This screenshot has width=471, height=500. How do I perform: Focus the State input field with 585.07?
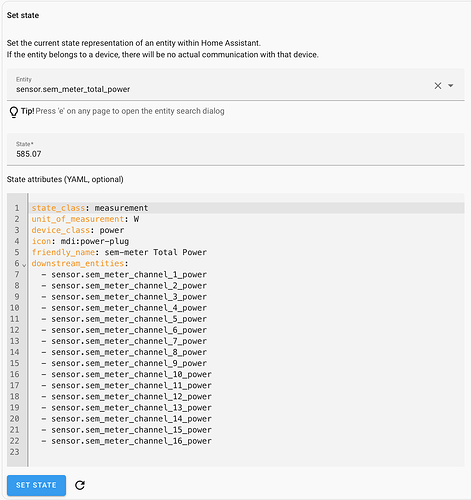(236, 149)
